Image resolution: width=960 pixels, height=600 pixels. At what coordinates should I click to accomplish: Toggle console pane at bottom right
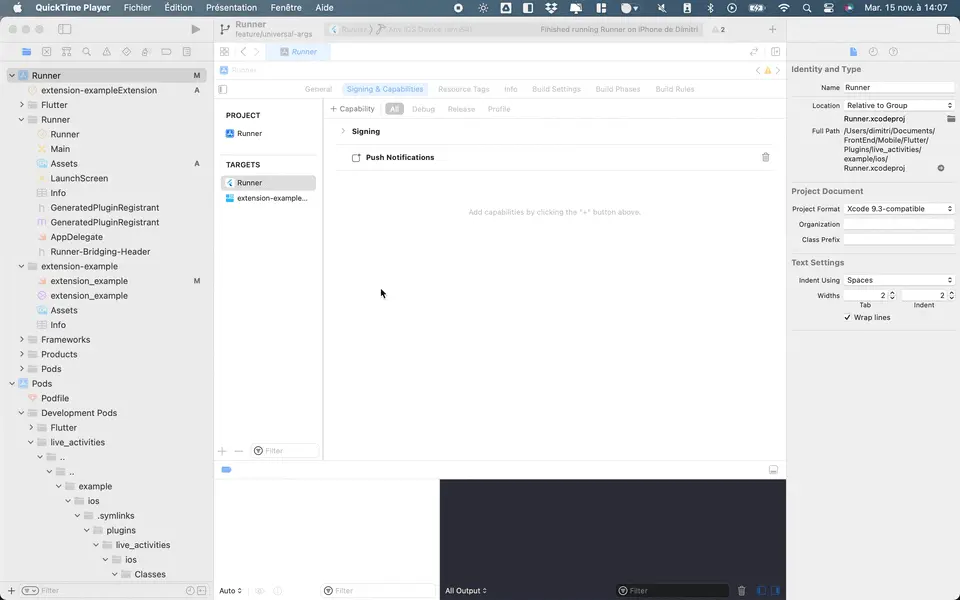pyautogui.click(x=776, y=591)
